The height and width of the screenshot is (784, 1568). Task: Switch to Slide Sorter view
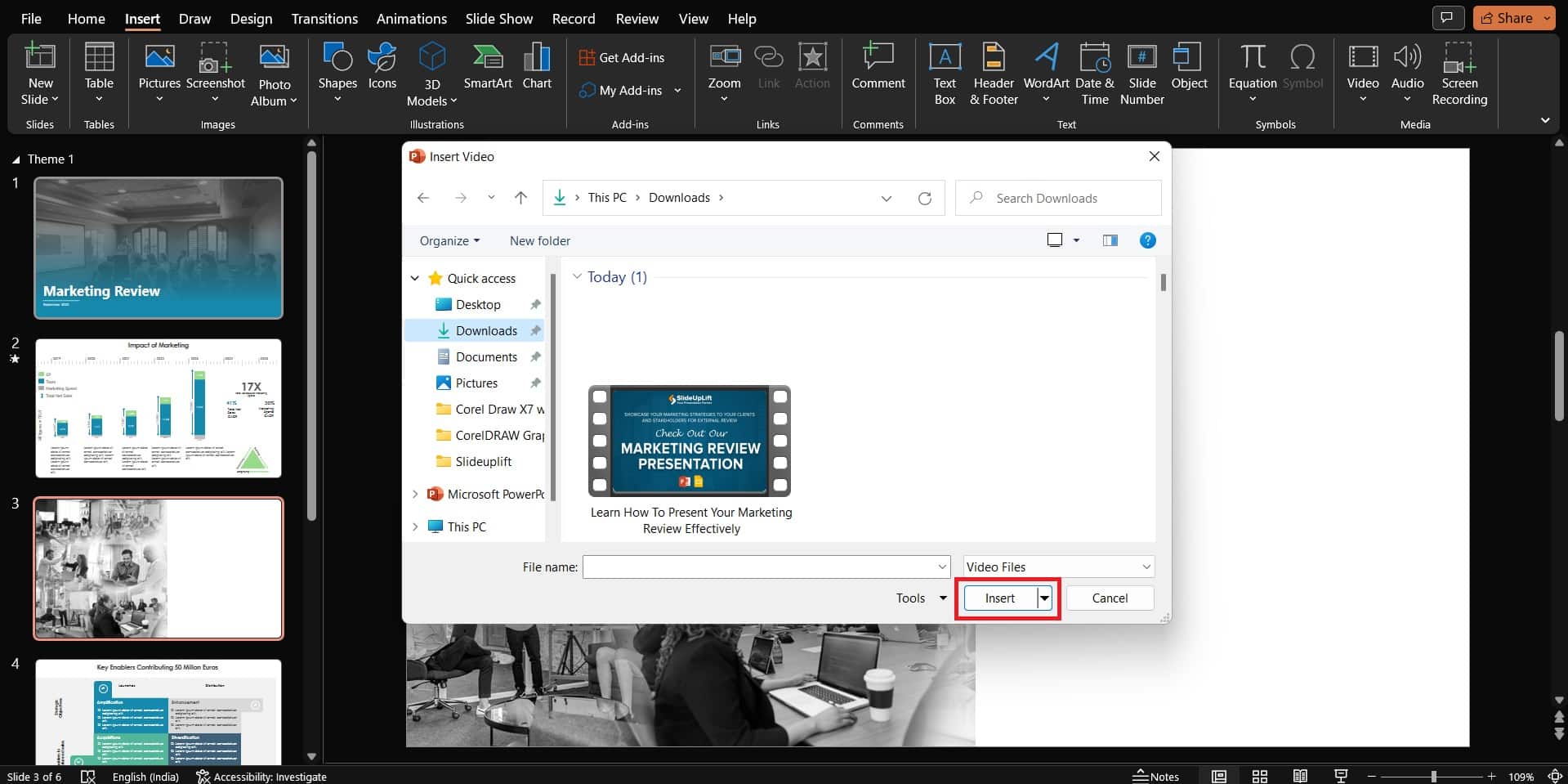(x=1259, y=775)
